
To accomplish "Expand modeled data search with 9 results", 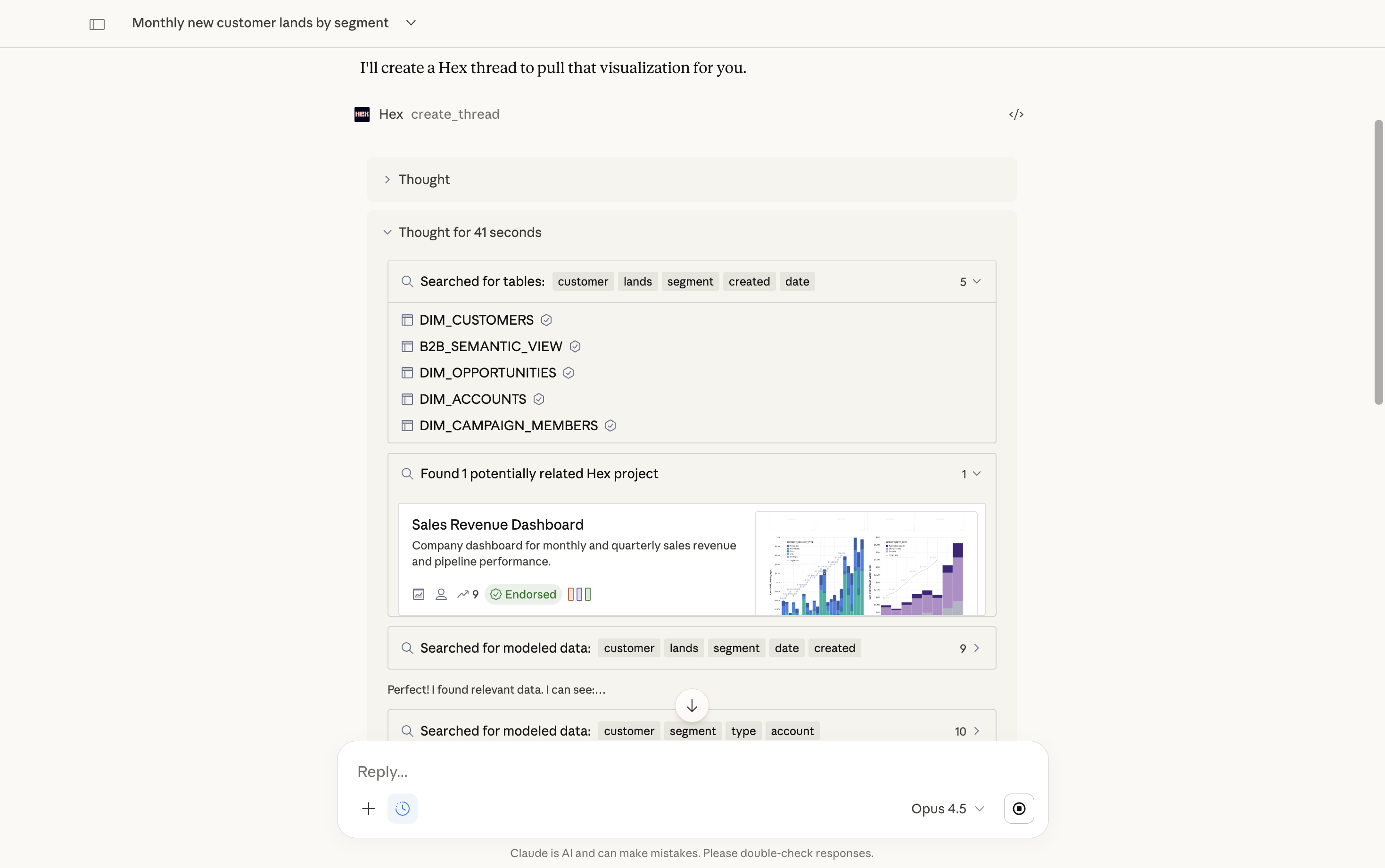I will click(x=976, y=648).
